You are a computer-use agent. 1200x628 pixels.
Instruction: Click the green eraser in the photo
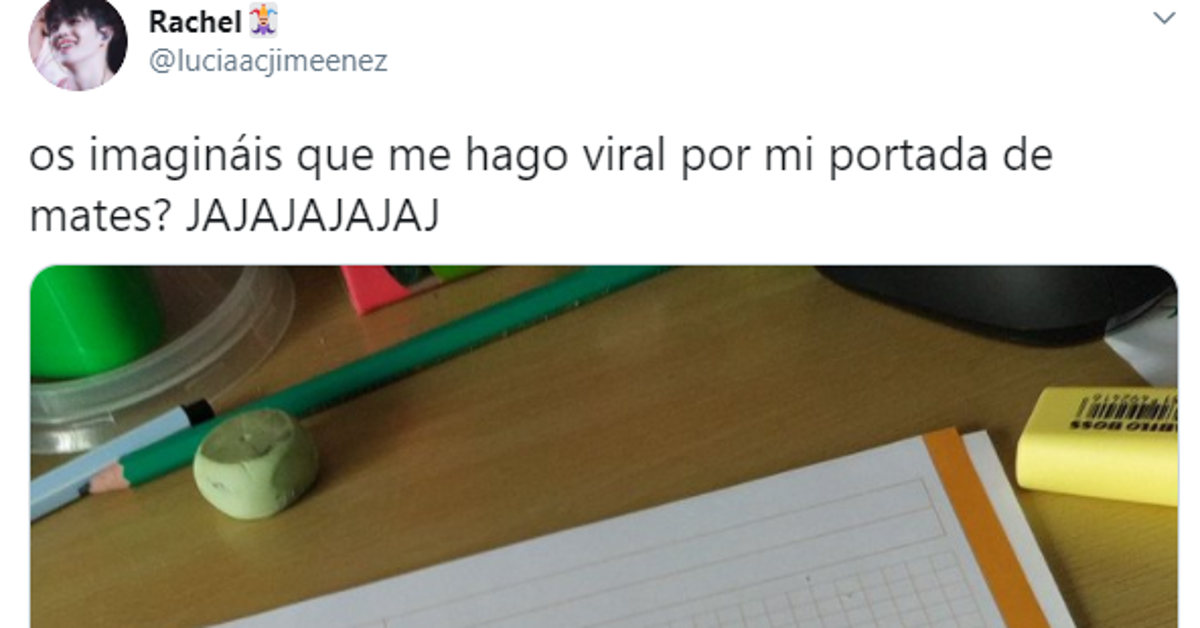pyautogui.click(x=256, y=463)
